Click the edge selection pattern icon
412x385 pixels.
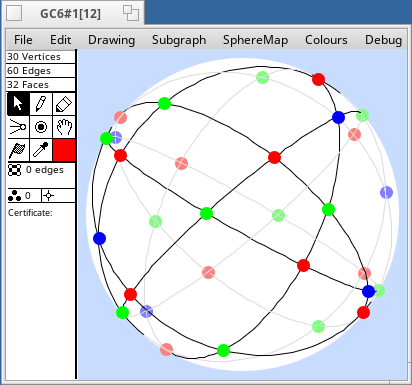[14, 170]
